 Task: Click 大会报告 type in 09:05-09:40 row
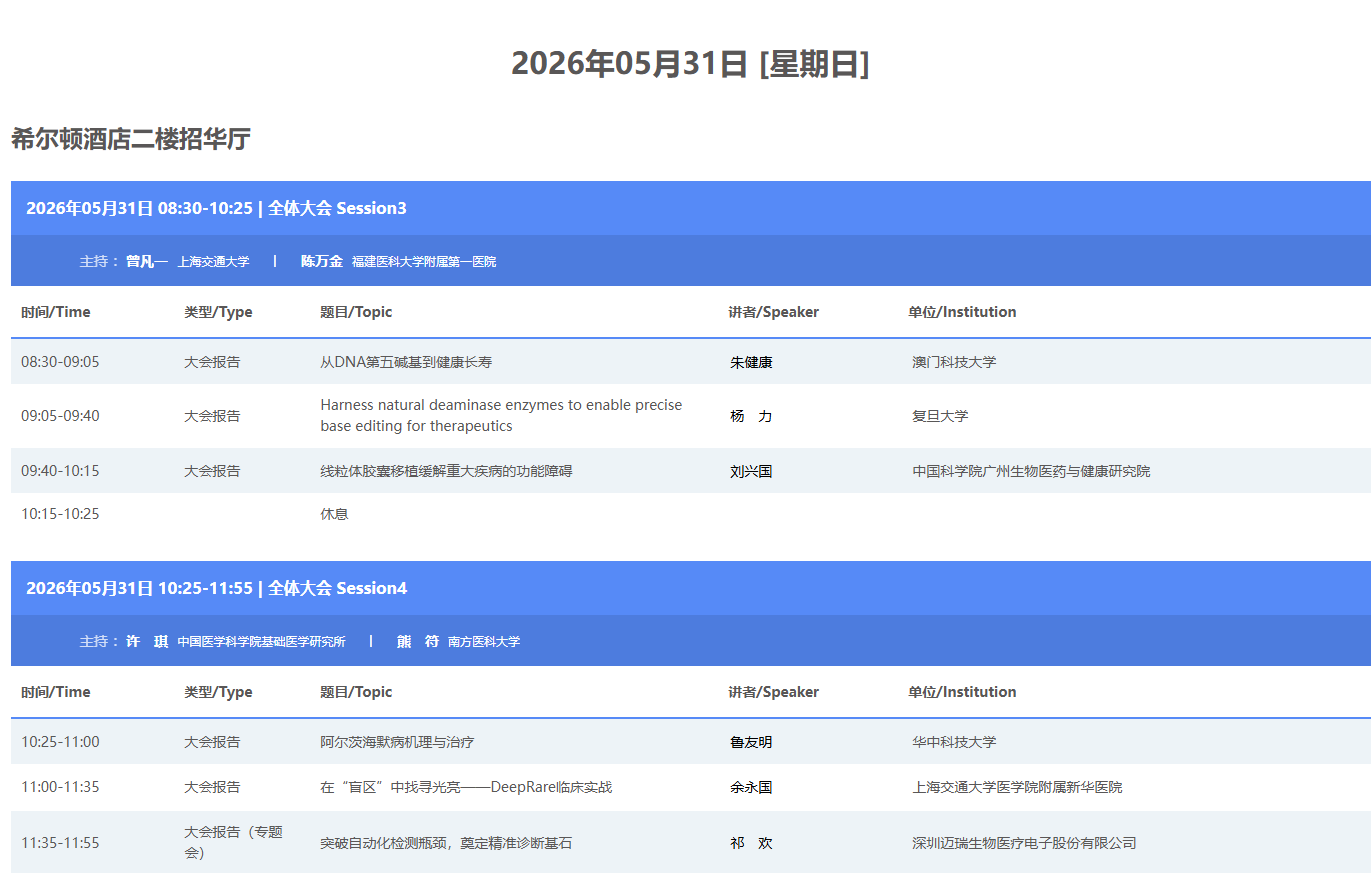click(212, 416)
